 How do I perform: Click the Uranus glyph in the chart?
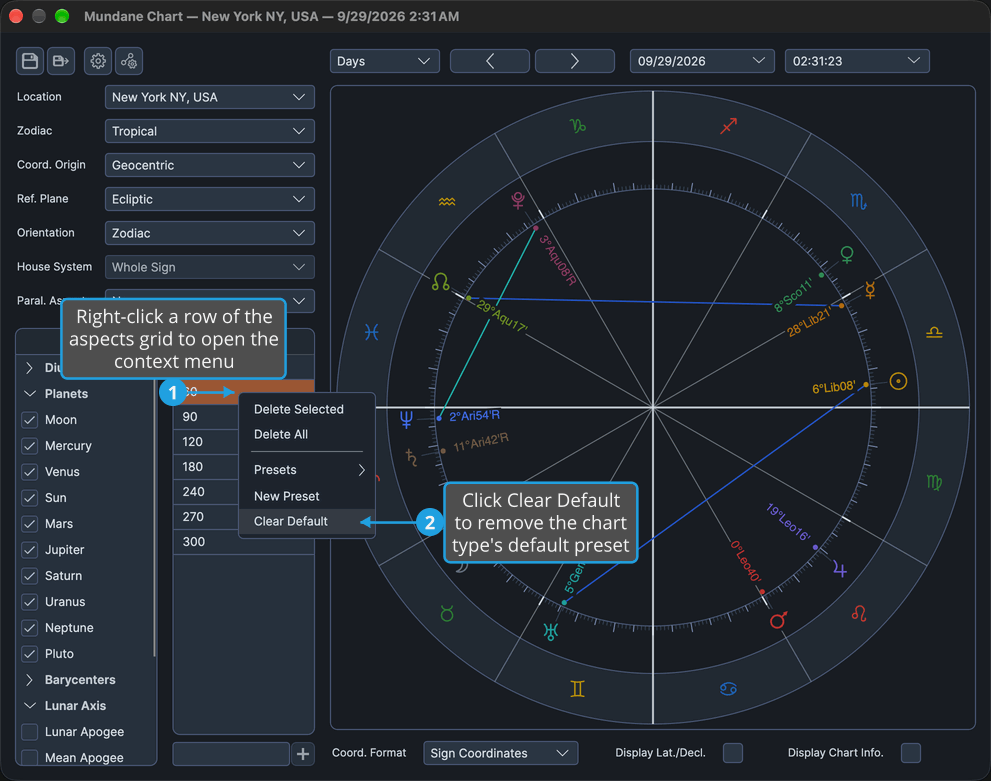pos(550,631)
